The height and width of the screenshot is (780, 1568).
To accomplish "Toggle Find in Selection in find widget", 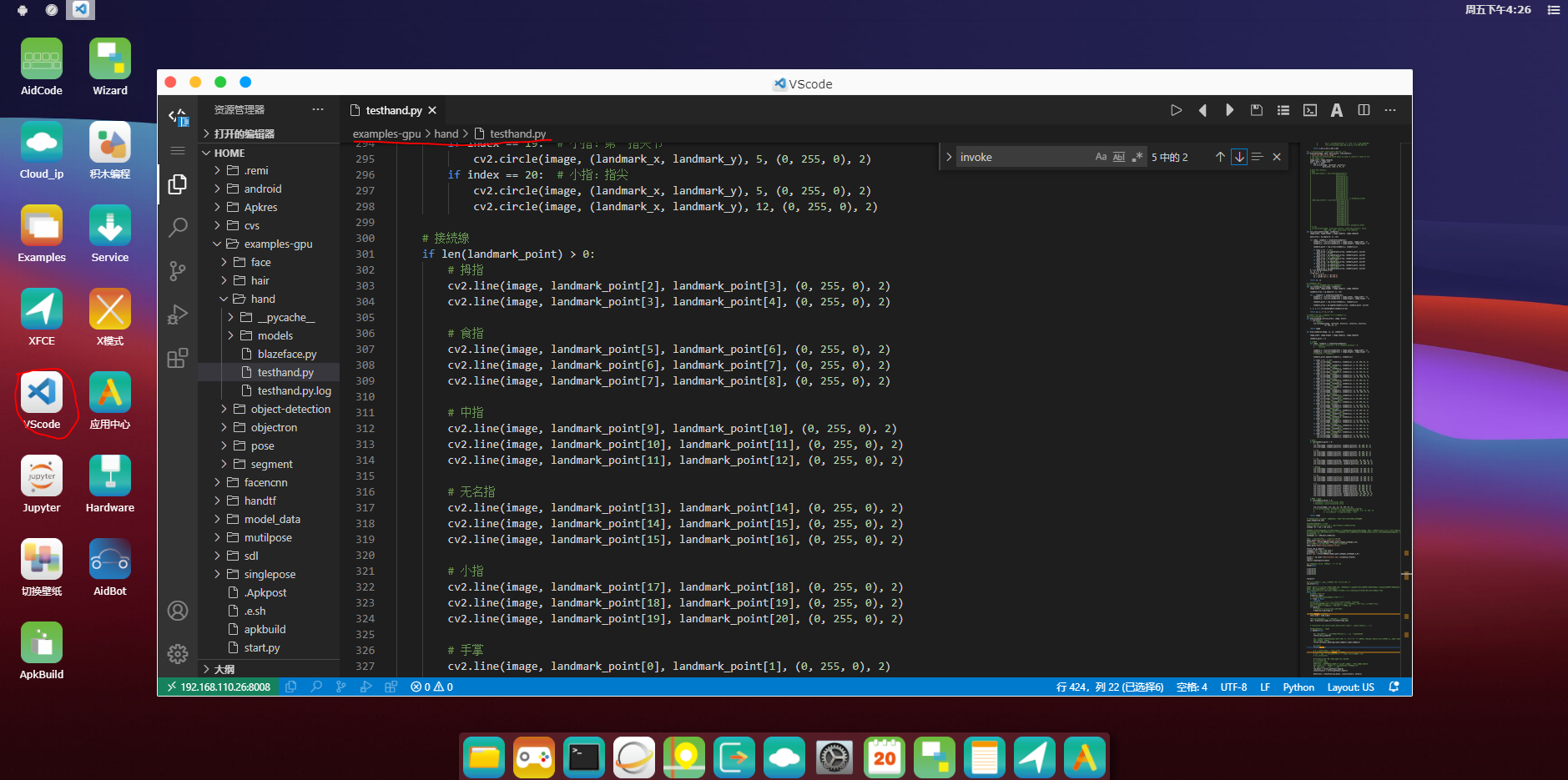I will 1258,157.
